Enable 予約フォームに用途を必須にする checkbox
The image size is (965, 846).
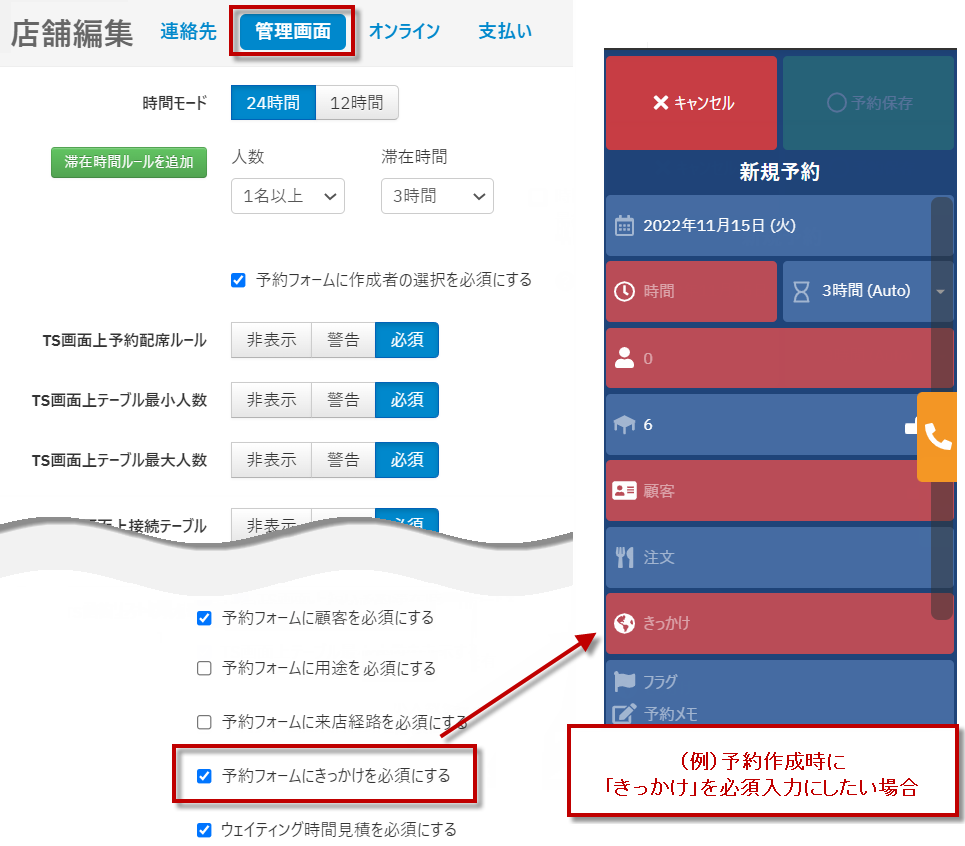205,668
